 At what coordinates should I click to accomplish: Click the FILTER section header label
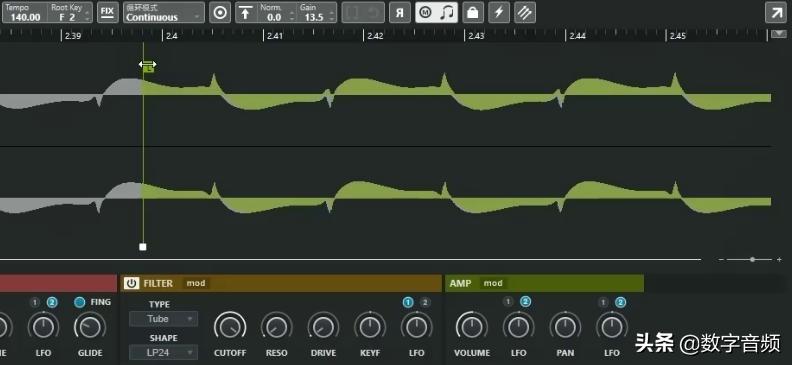158,283
